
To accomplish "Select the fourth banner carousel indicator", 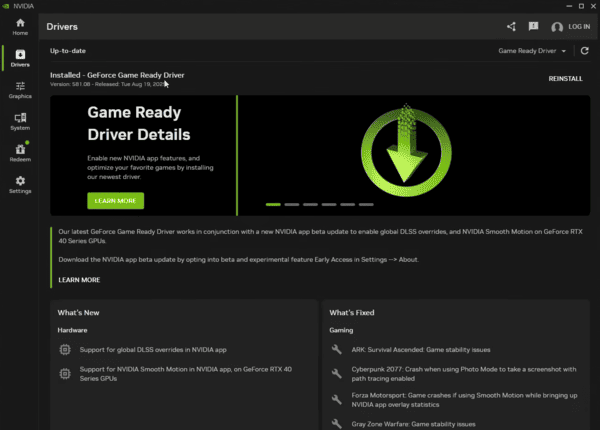I will 329,205.
